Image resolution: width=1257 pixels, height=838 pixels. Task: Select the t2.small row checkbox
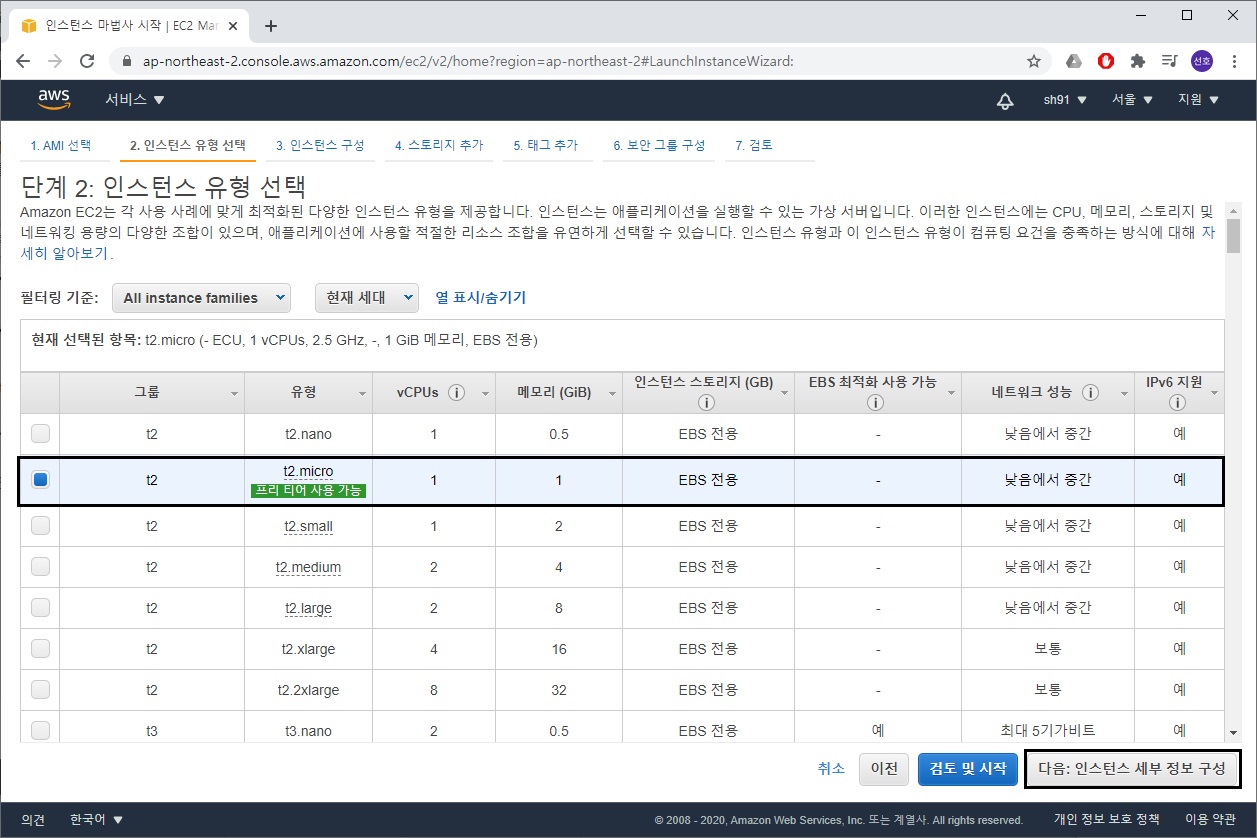coord(40,526)
